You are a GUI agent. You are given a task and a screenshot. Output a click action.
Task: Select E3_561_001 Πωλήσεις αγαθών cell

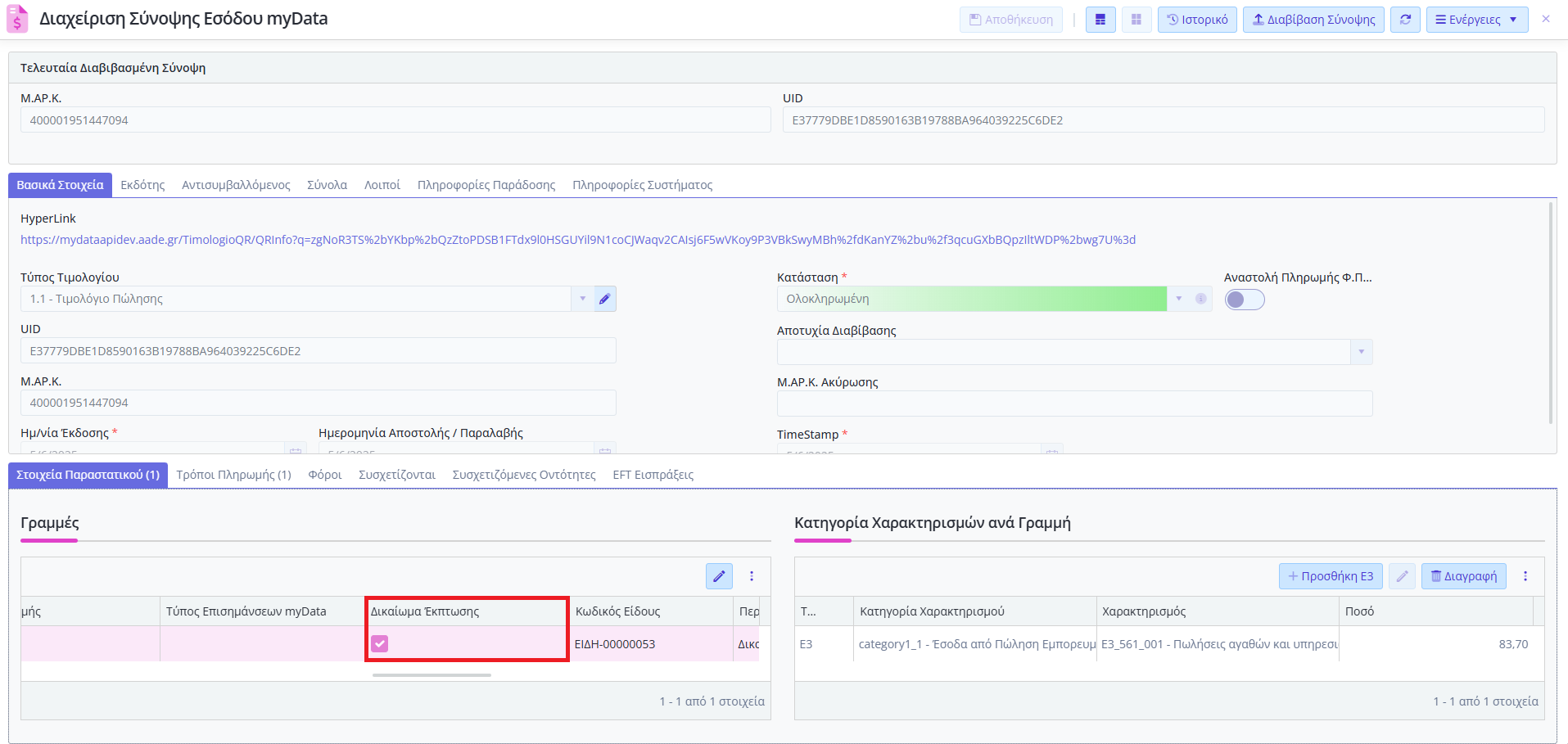pyautogui.click(x=1218, y=644)
